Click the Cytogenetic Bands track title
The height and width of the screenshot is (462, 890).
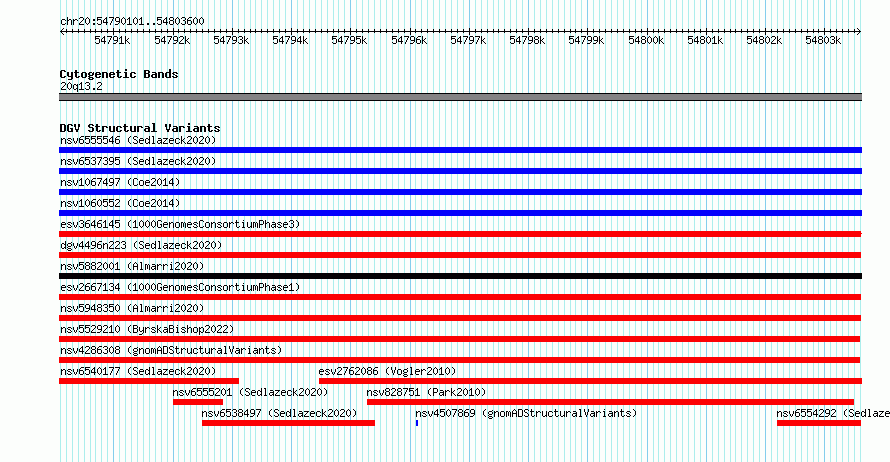click(119, 74)
